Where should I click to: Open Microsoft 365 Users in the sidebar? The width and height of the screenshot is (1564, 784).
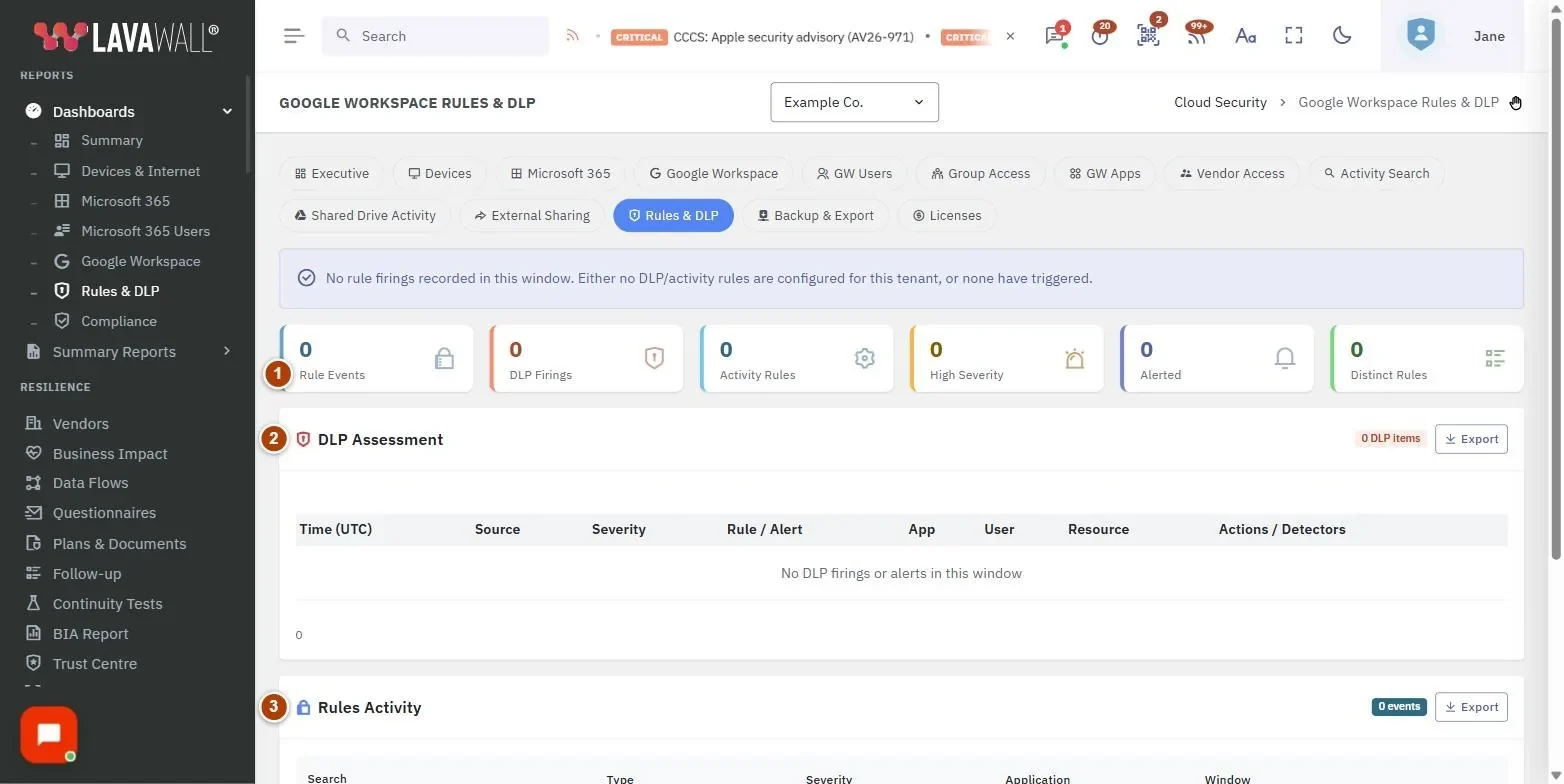tap(145, 231)
